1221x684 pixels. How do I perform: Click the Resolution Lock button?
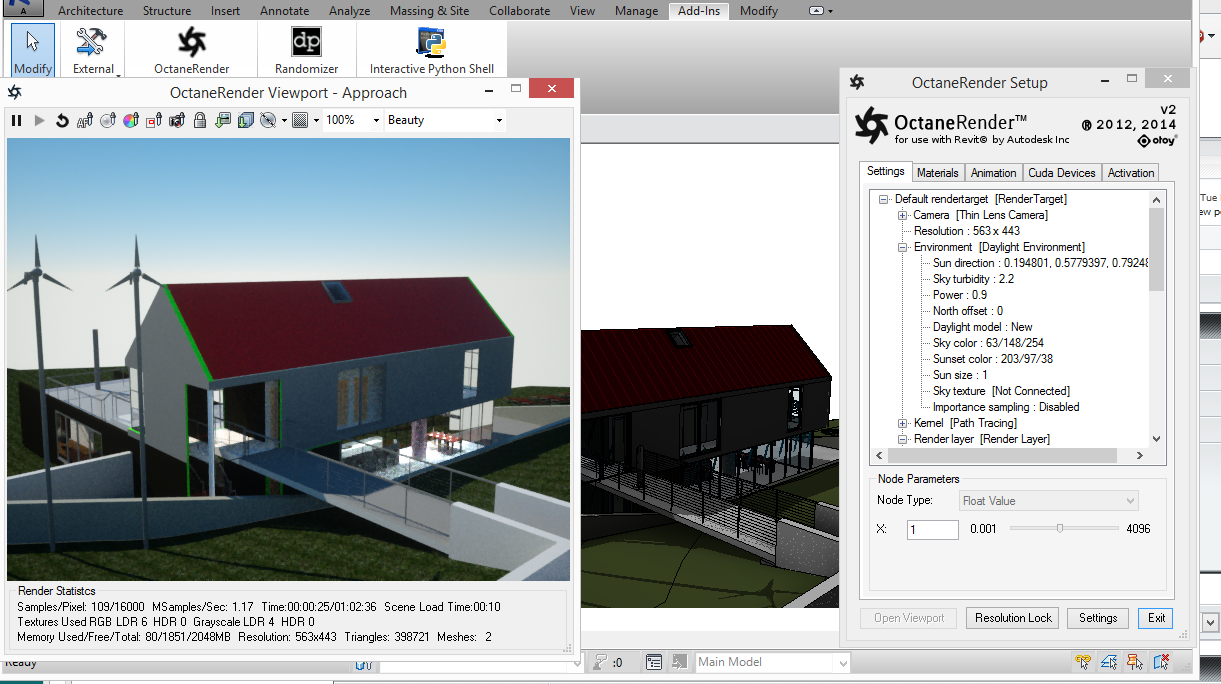tap(1013, 618)
